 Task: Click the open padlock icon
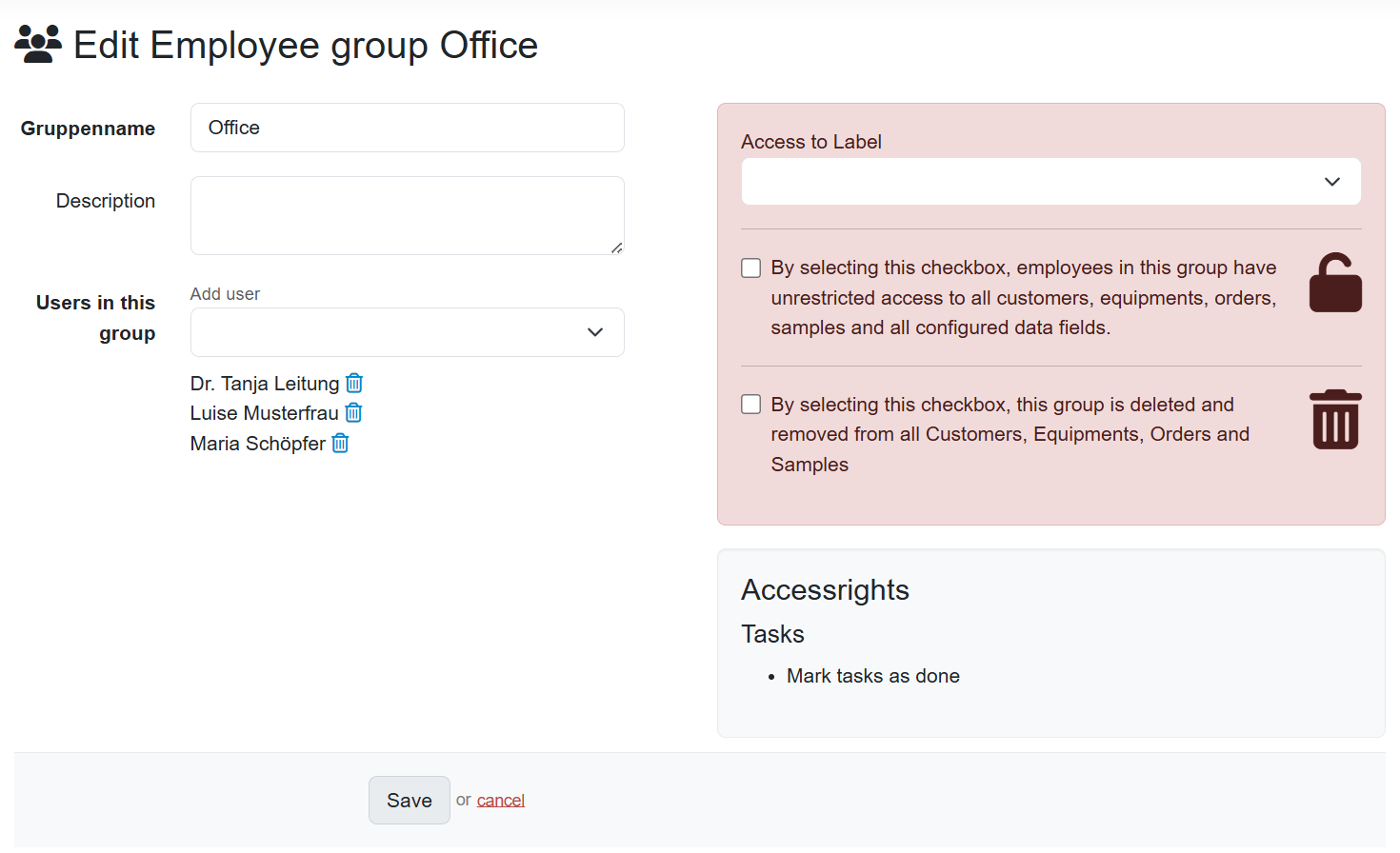pyautogui.click(x=1334, y=284)
